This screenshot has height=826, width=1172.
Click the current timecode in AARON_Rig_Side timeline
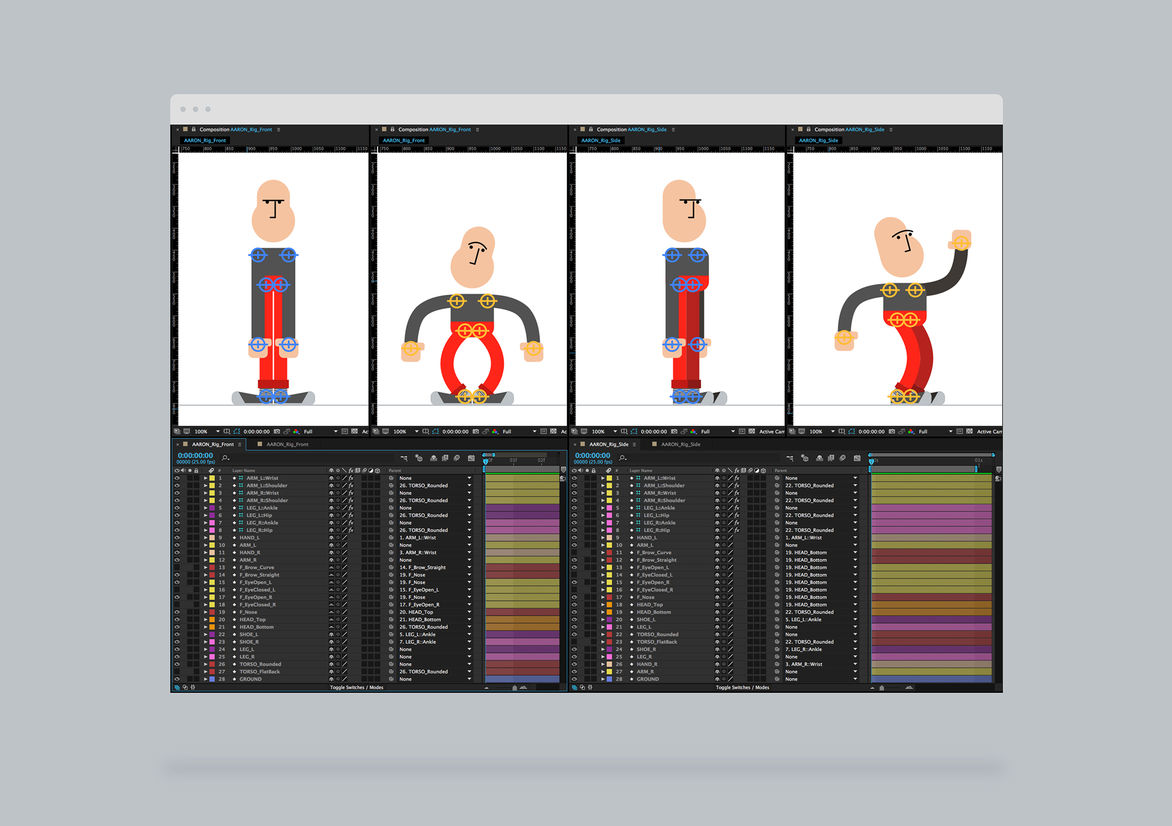click(x=592, y=455)
